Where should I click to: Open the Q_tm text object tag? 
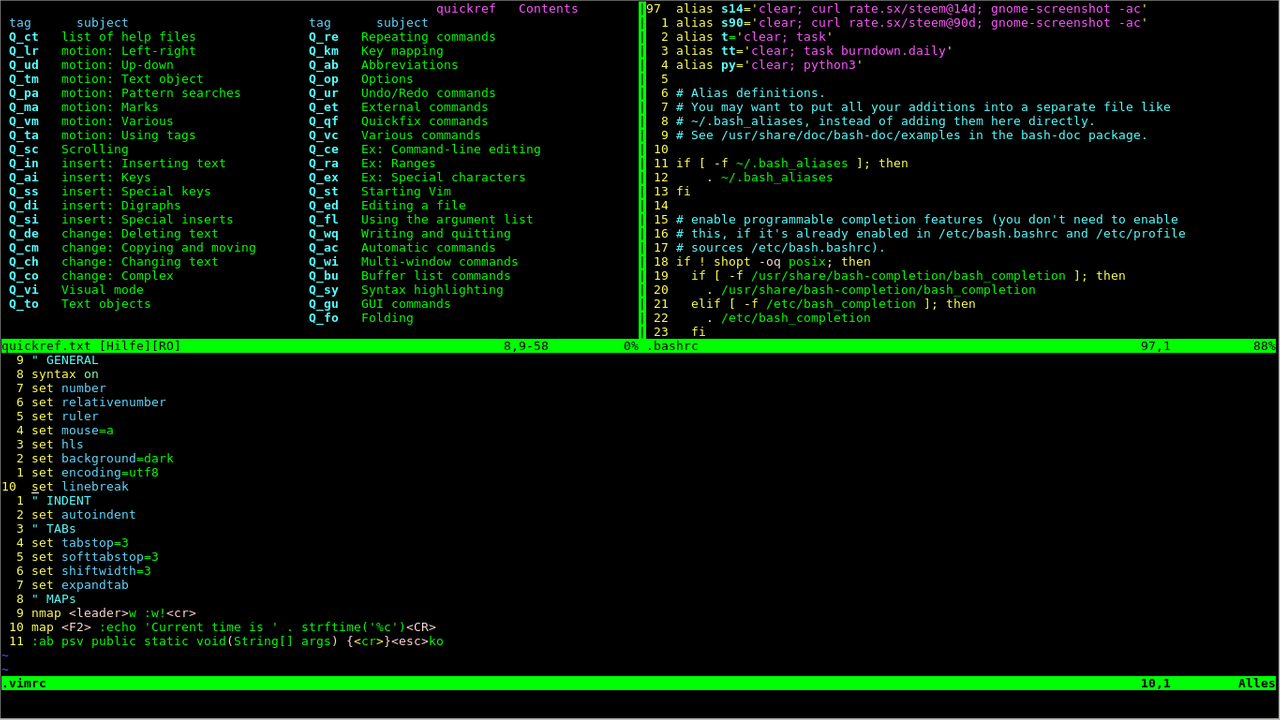pyautogui.click(x=24, y=79)
